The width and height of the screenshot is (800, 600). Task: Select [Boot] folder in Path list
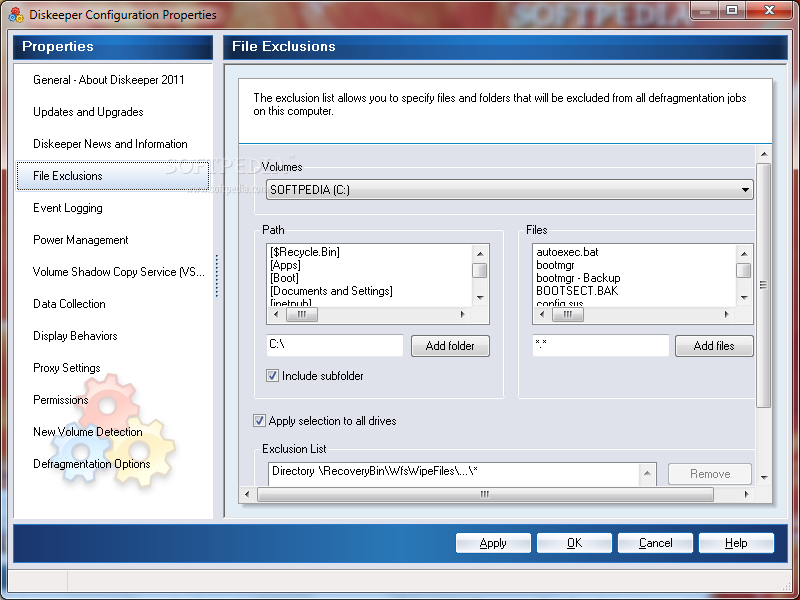coord(284,278)
